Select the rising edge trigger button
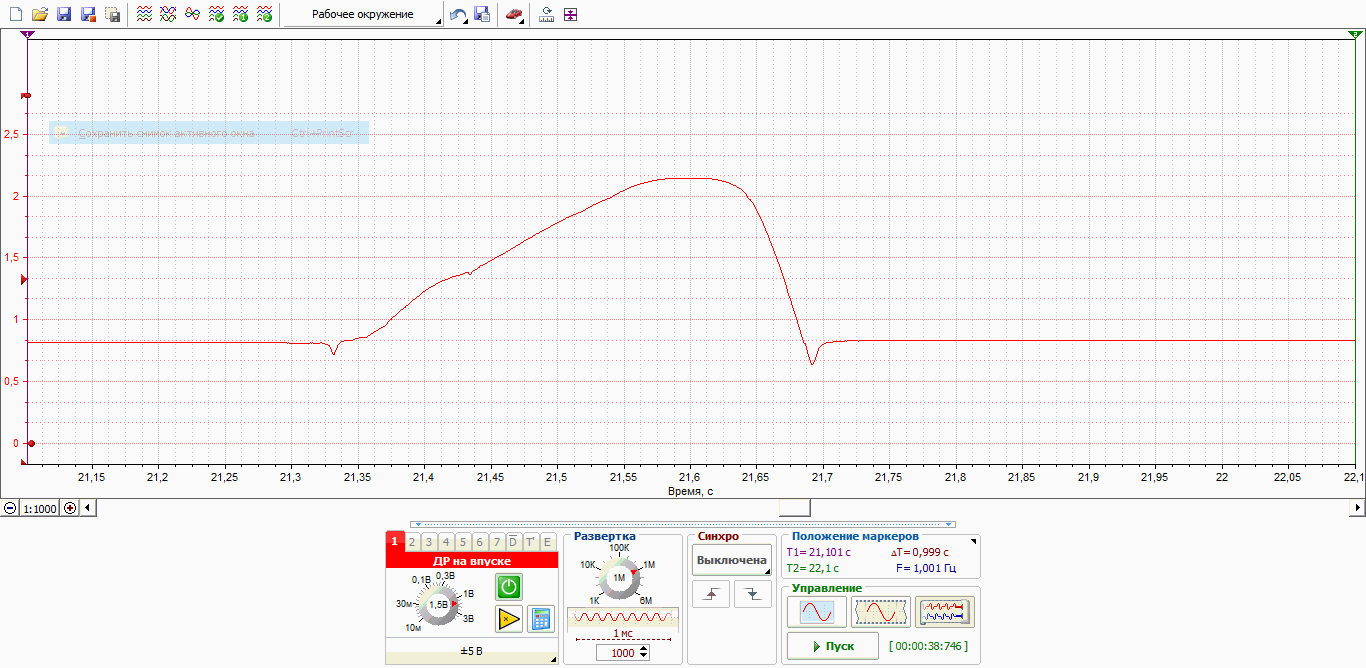Screen dimensions: 1366x668 click(711, 594)
